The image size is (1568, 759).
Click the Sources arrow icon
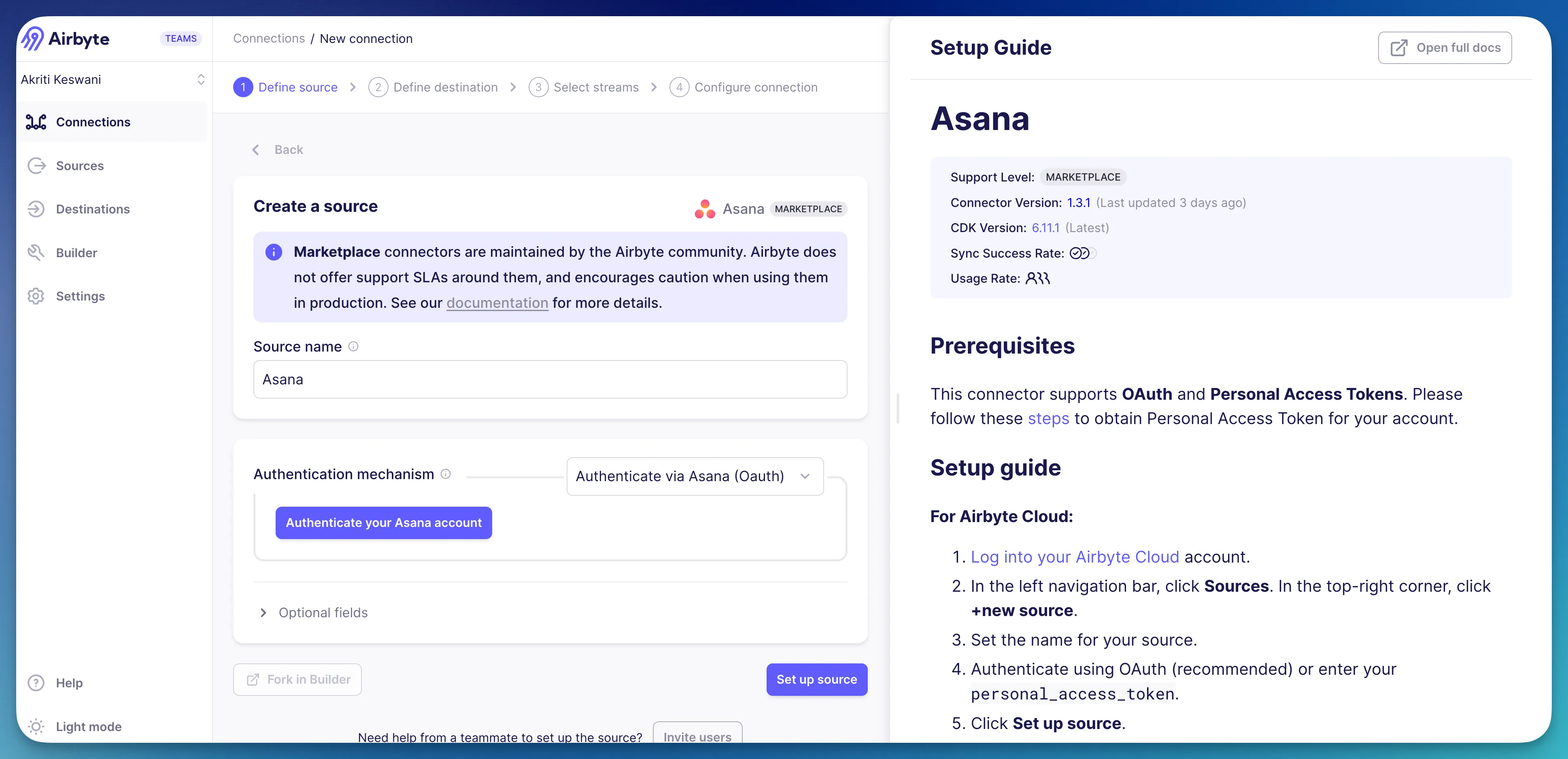coord(36,166)
